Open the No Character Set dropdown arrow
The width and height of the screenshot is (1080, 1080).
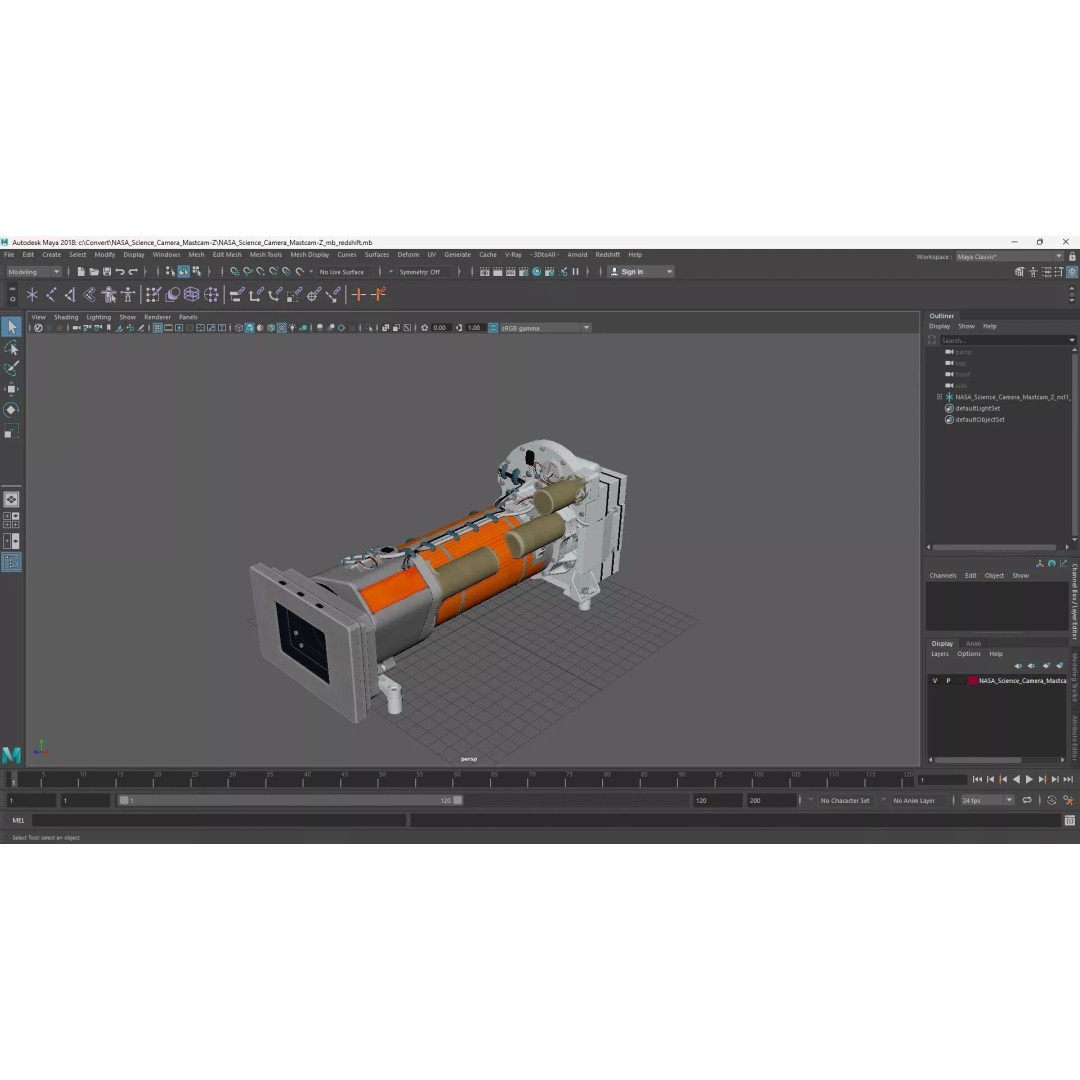pos(811,800)
